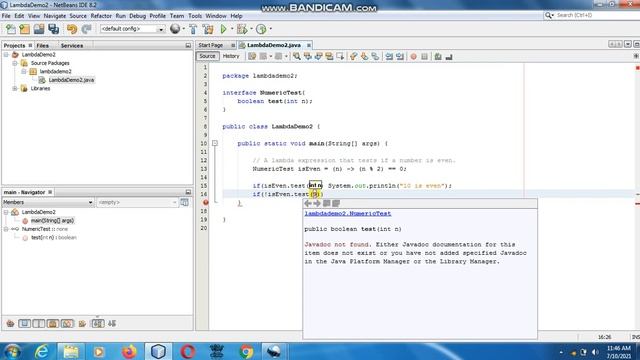Run the project with green play icon
Viewport: 640px width, 360px height.
point(223,29)
